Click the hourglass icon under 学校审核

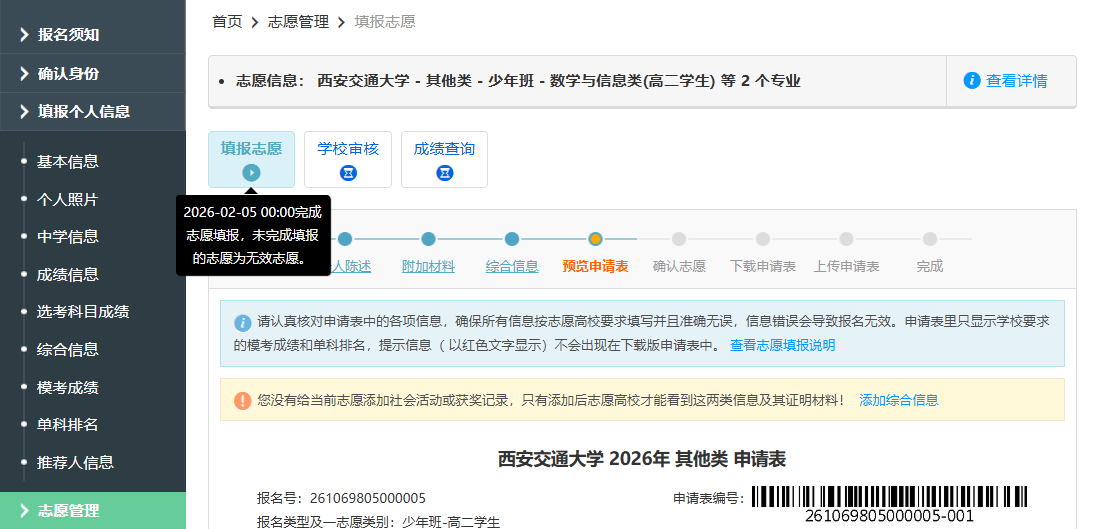tap(348, 173)
